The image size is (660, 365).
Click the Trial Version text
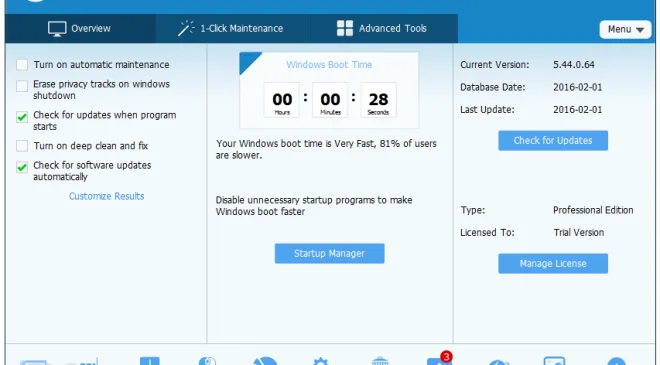579,232
